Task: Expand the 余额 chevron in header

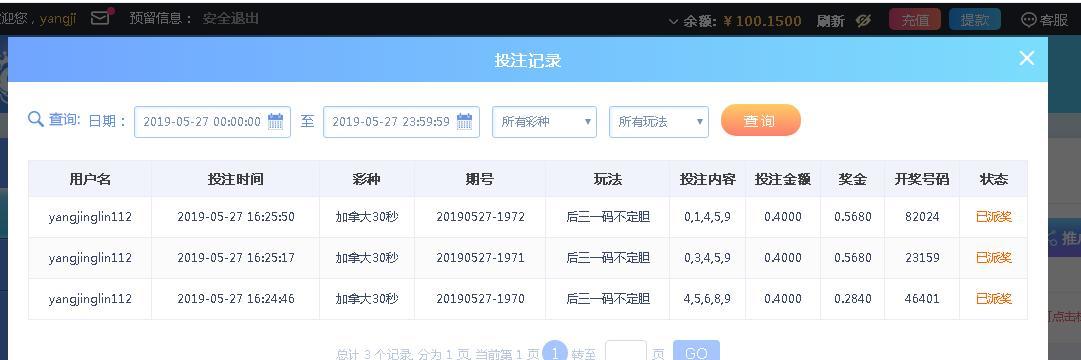Action: [674, 21]
